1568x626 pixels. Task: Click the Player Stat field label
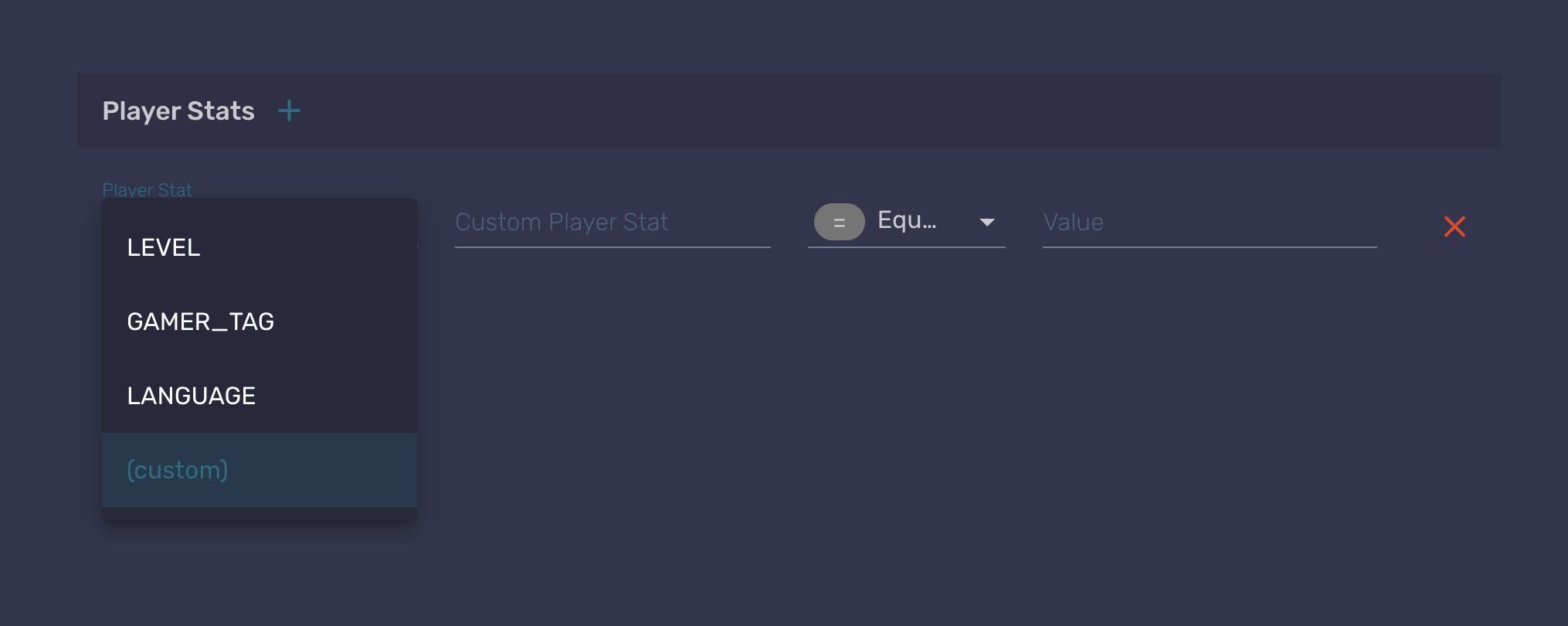(x=147, y=189)
